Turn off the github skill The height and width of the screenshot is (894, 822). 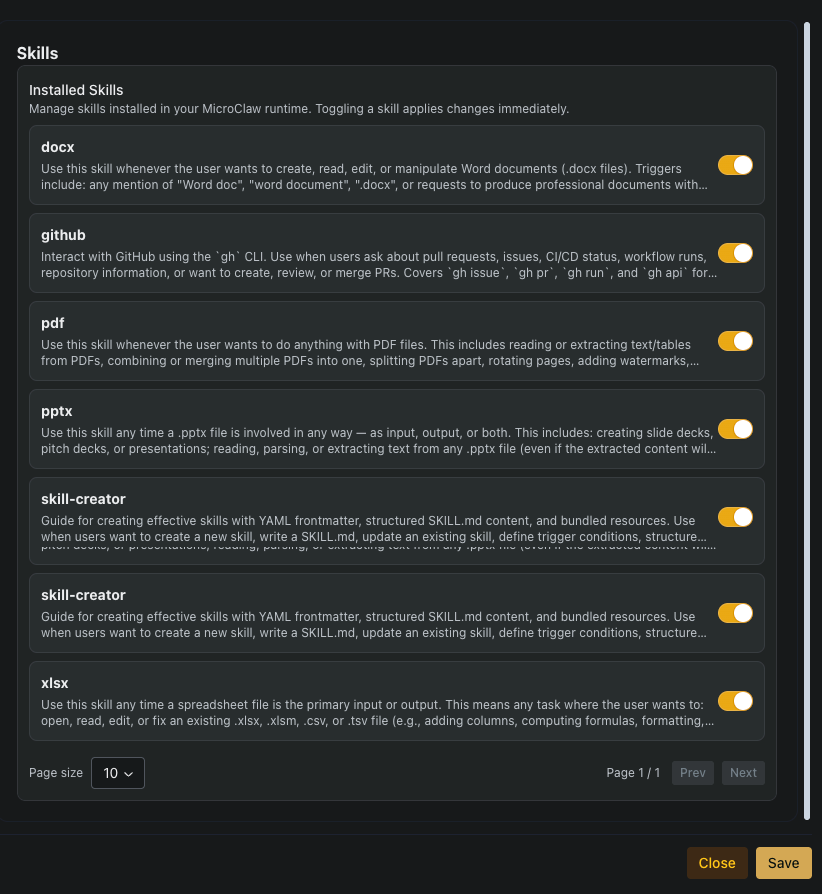[x=735, y=253]
